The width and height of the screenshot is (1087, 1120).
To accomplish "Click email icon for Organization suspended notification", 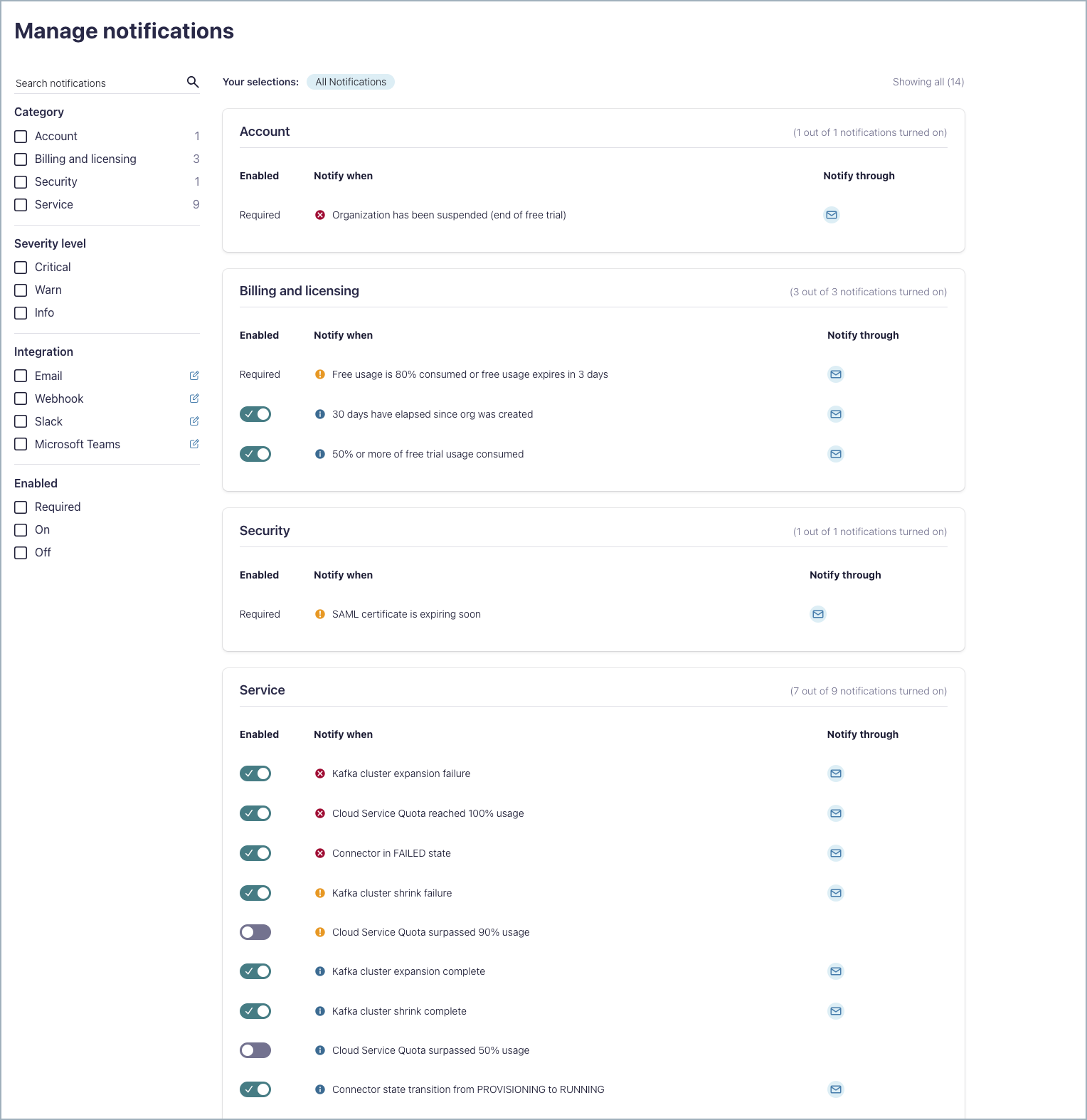I will click(831, 215).
